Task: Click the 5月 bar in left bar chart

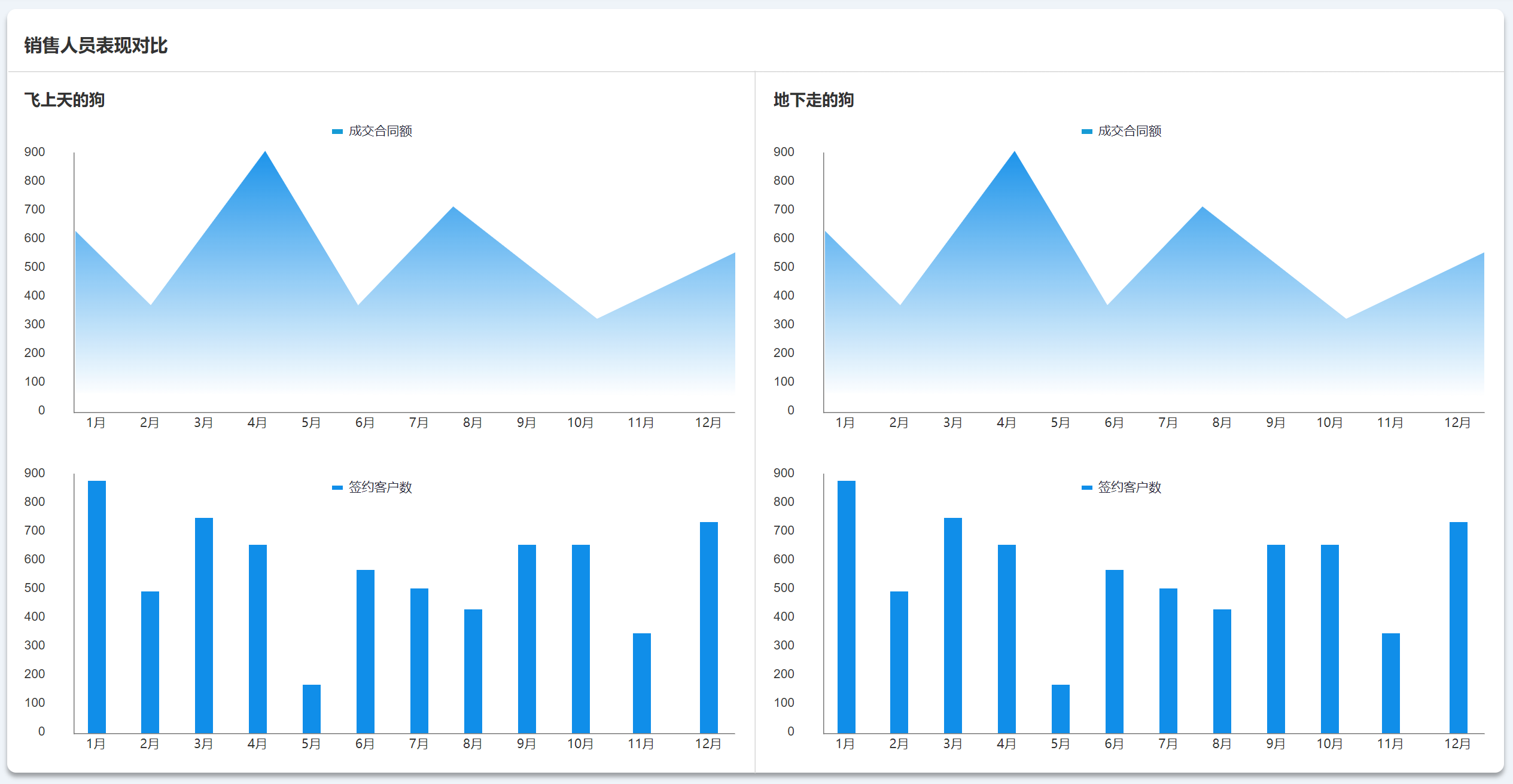Action: click(312, 709)
